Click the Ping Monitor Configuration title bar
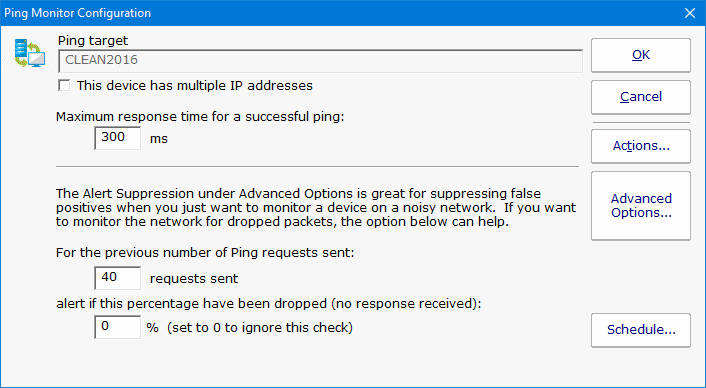The image size is (706, 388). (338, 13)
